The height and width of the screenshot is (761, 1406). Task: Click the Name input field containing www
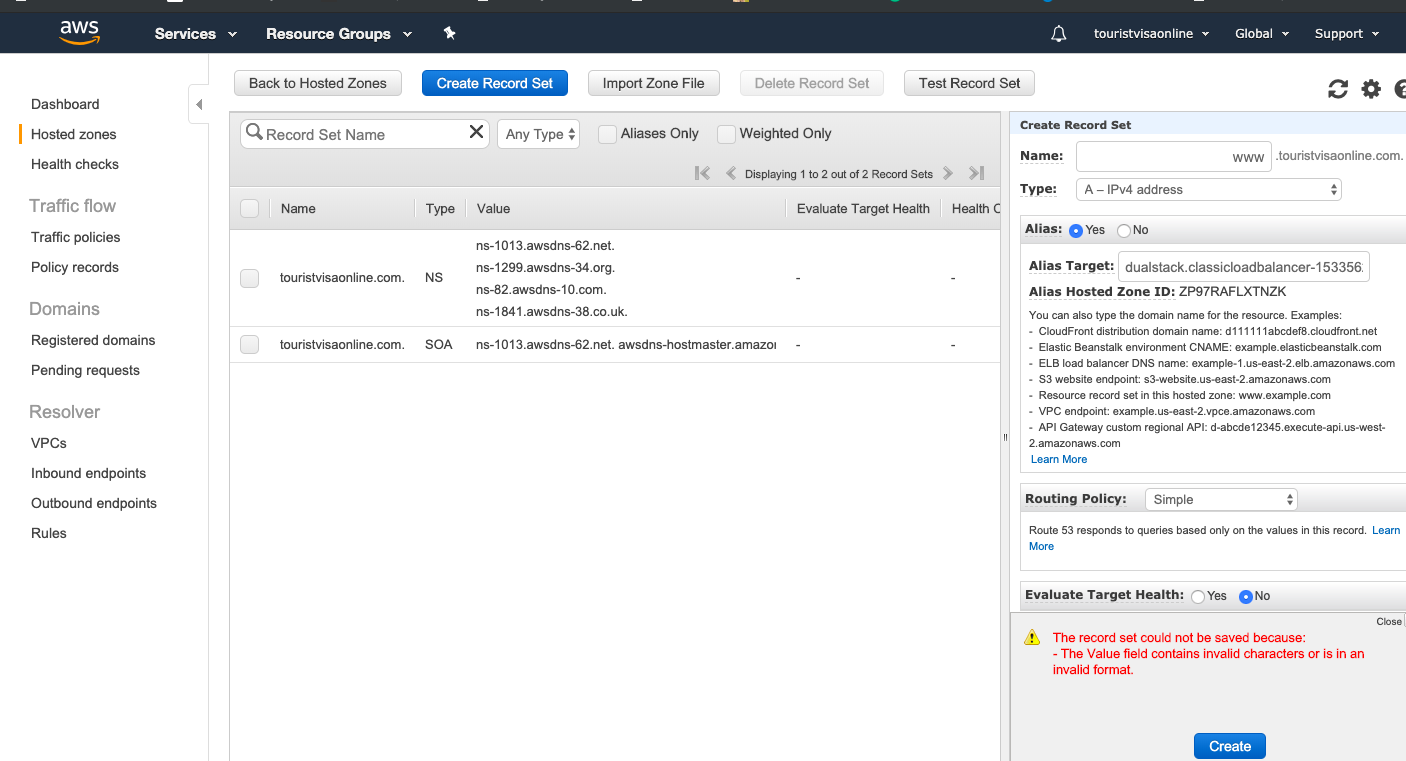click(1174, 156)
